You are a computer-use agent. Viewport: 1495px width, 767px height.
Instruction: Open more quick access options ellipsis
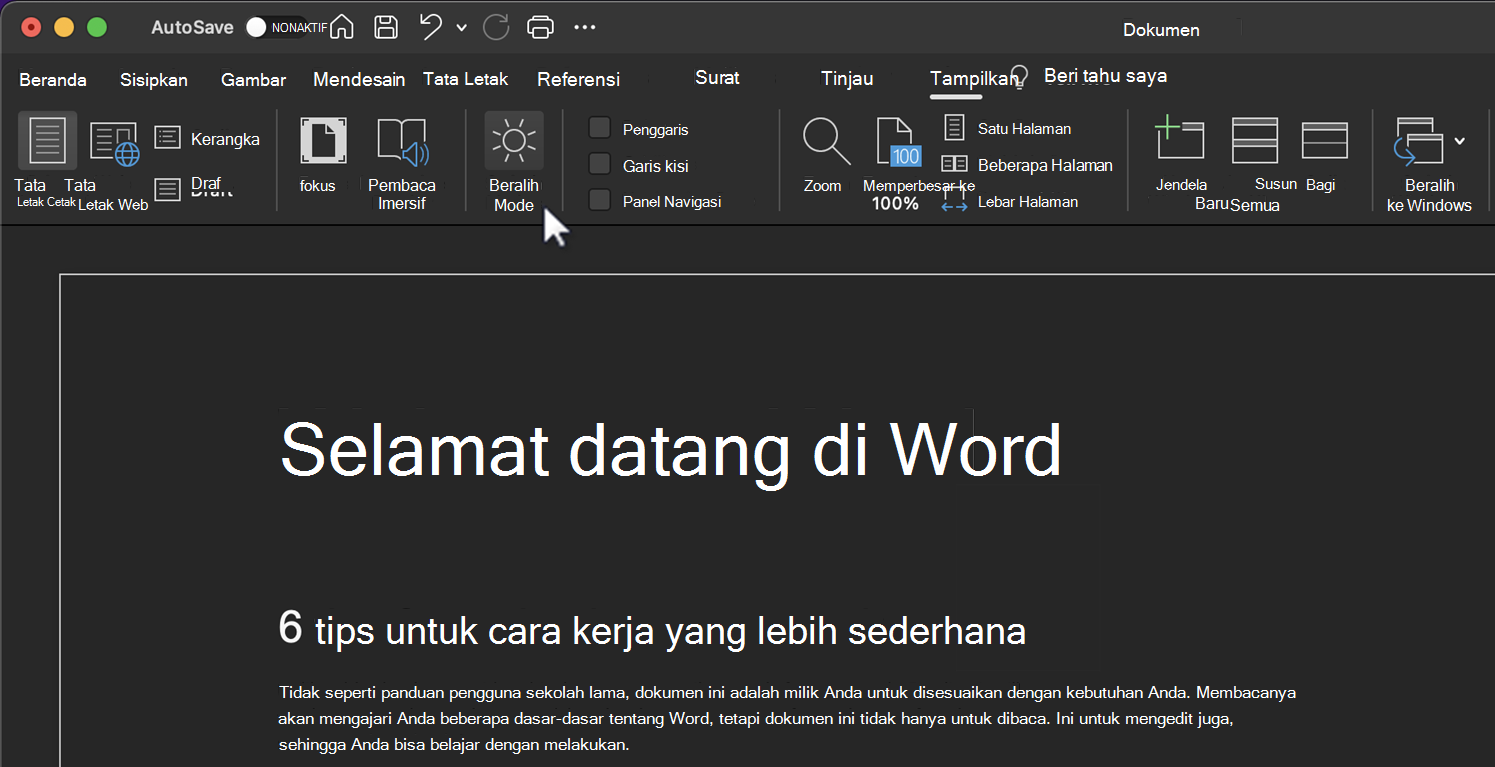(x=585, y=27)
